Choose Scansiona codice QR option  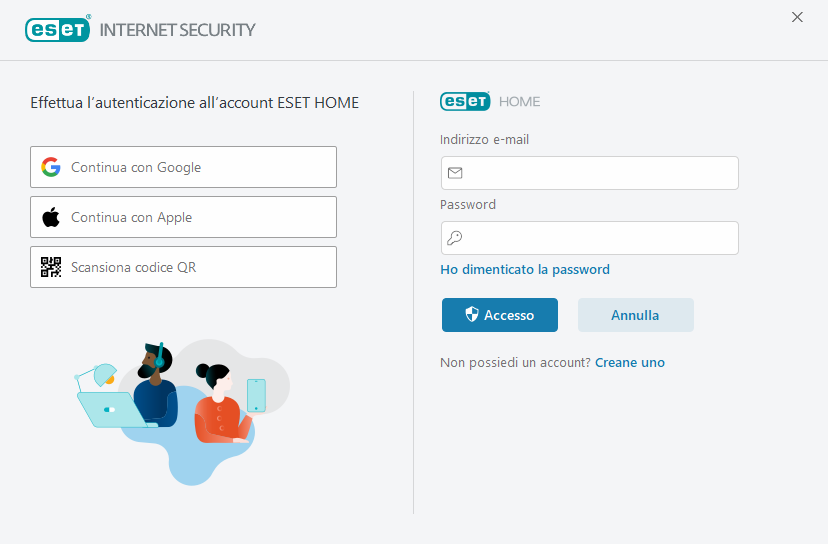183,267
